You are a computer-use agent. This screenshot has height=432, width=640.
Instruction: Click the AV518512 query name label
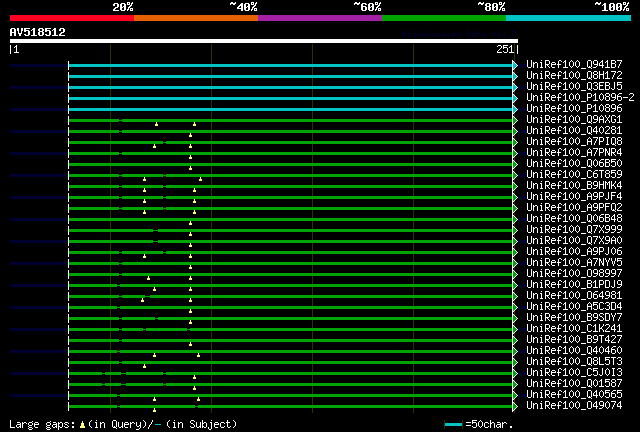38,32
